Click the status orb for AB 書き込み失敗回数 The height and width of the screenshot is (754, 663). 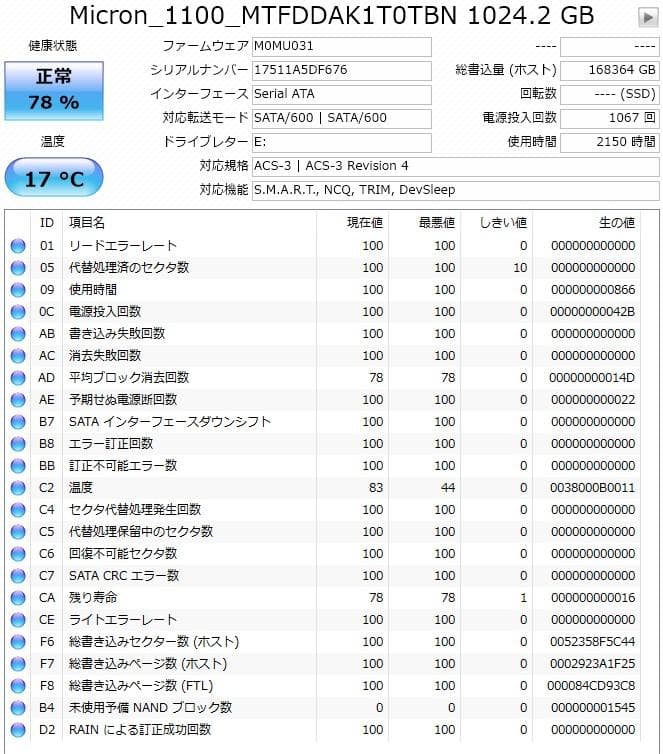pos(18,334)
